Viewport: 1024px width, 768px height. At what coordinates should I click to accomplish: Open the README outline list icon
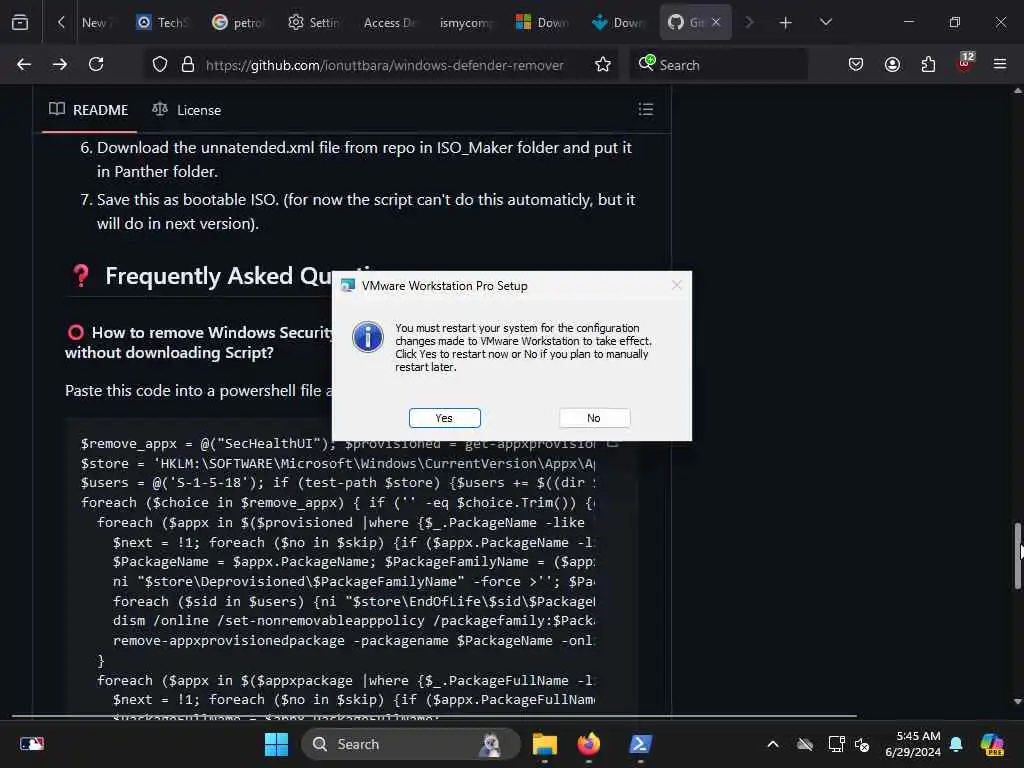click(645, 109)
